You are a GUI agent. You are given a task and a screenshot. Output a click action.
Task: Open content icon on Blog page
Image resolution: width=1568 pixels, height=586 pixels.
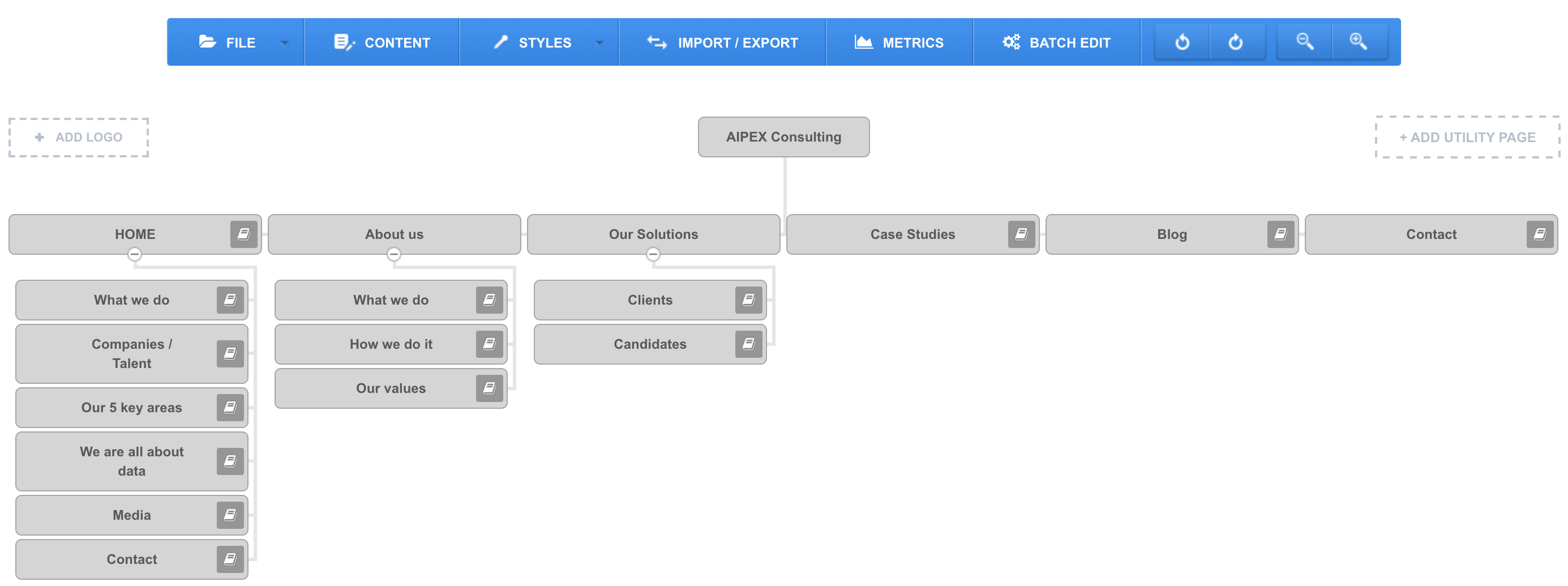pos(1280,234)
